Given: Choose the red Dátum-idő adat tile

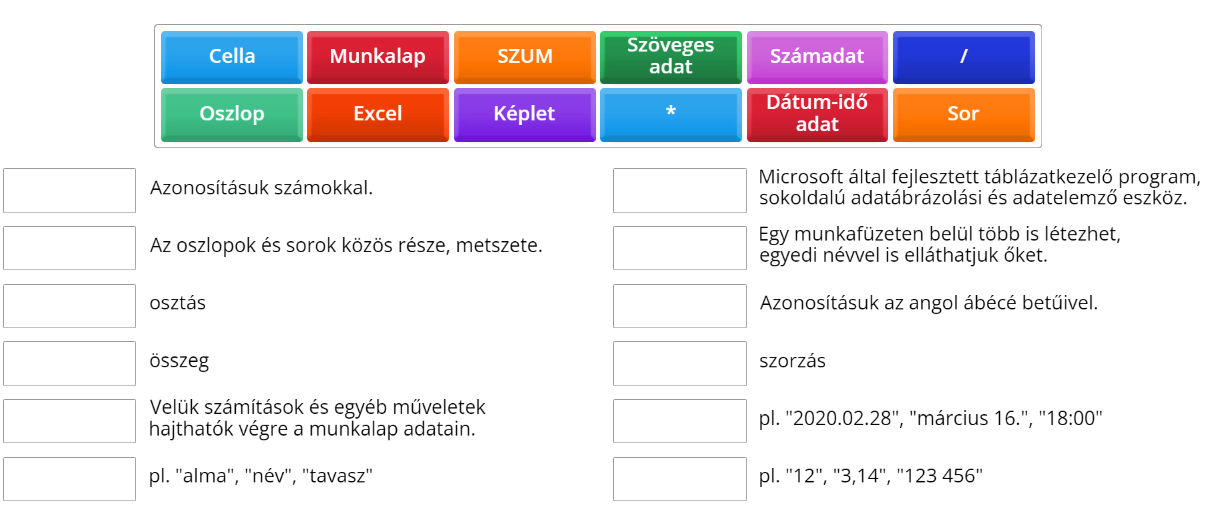Looking at the screenshot, I should [817, 115].
